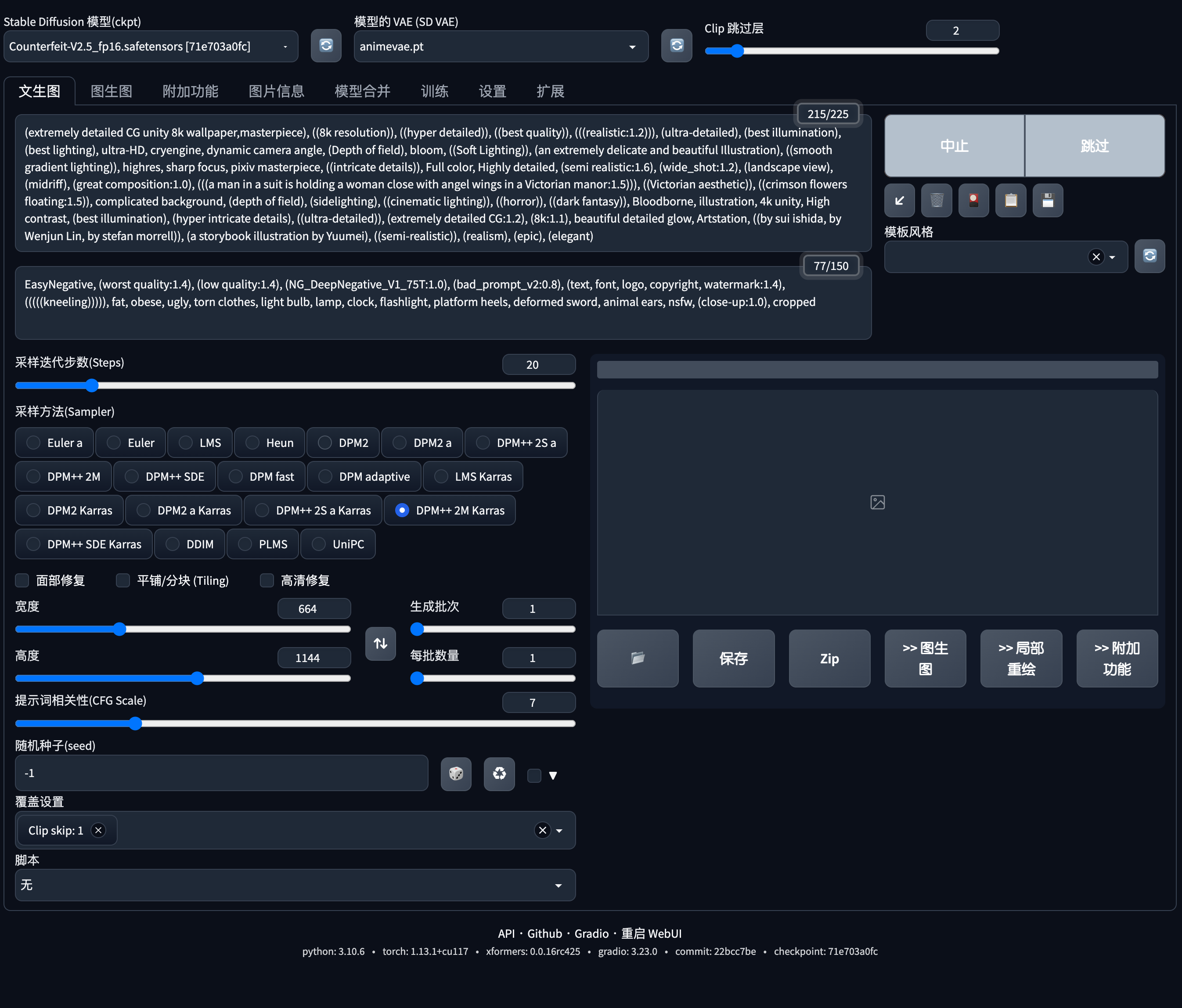Viewport: 1182px width, 1008px height.
Task: Click the 保存 save button
Action: point(734,658)
